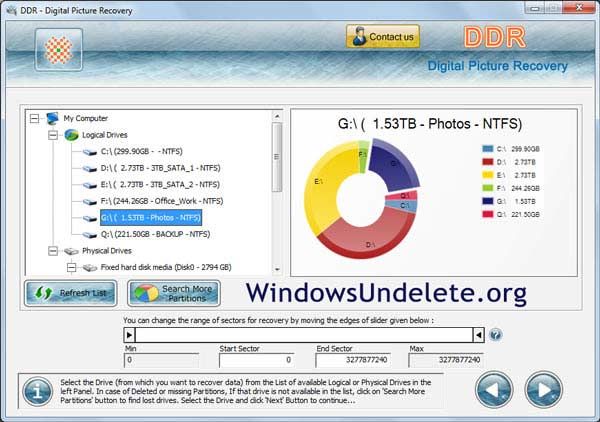This screenshot has width=600, height=422.
Task: Collapse the Logical Drives node
Action: [x=53, y=135]
